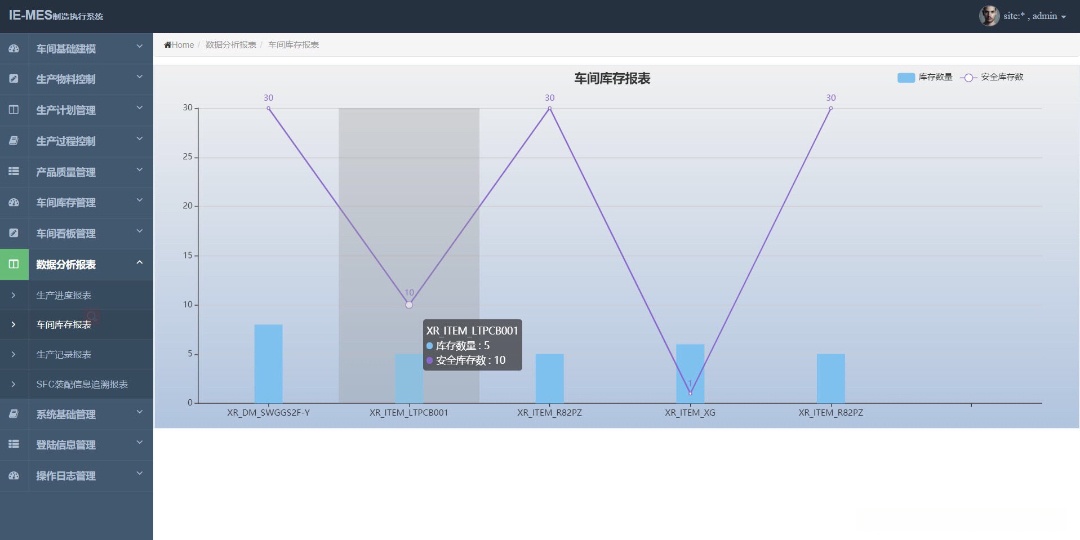The height and width of the screenshot is (540, 1080).
Task: Click the 产品质量管理 list icon
Action: (14, 172)
